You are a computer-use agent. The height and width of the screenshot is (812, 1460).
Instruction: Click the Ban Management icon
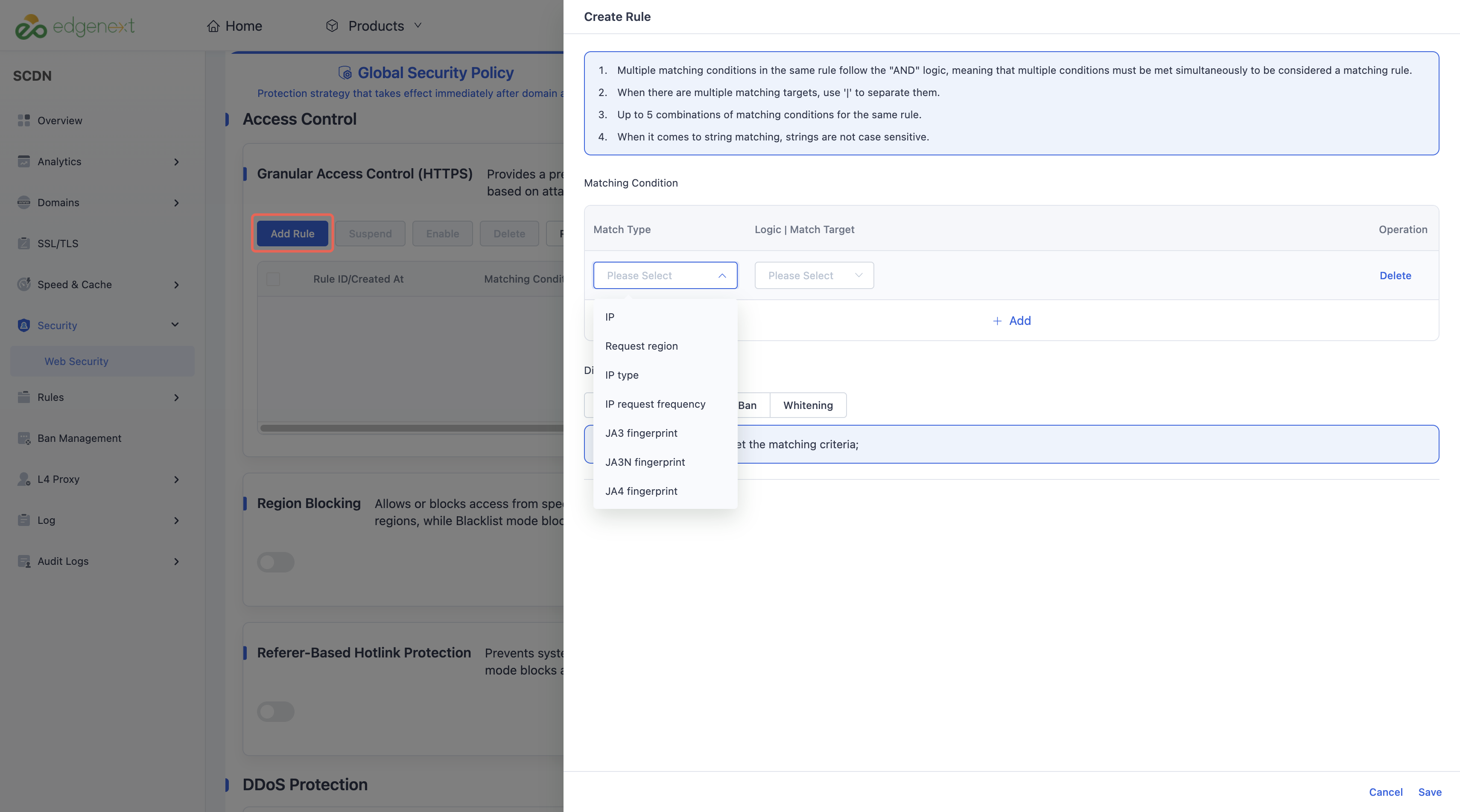tap(23, 438)
